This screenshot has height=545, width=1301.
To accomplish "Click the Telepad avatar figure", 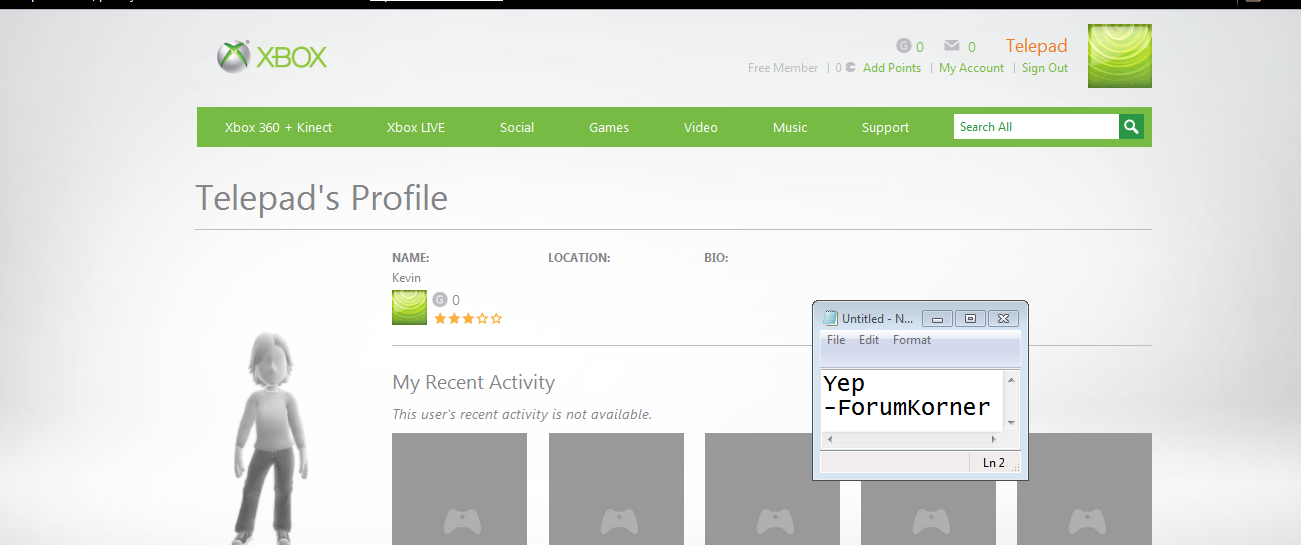I will point(272,438).
